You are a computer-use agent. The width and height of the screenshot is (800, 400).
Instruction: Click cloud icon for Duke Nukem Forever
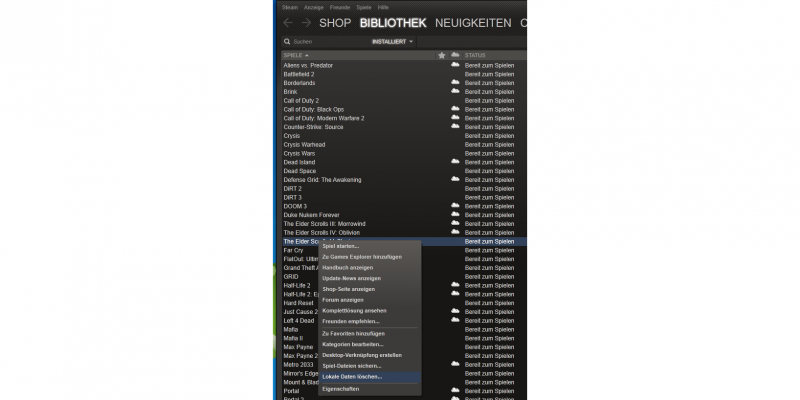pyautogui.click(x=455, y=214)
